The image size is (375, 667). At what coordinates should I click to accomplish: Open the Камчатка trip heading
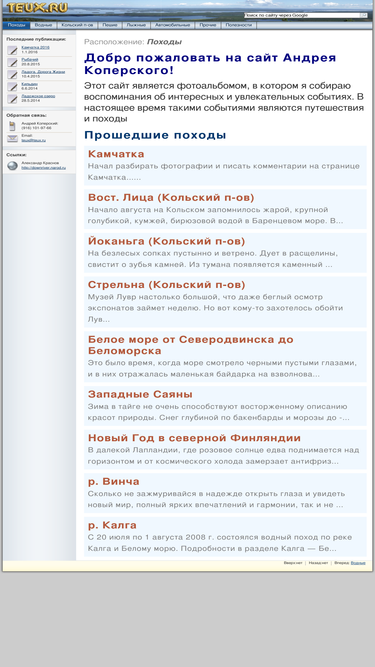click(116, 154)
